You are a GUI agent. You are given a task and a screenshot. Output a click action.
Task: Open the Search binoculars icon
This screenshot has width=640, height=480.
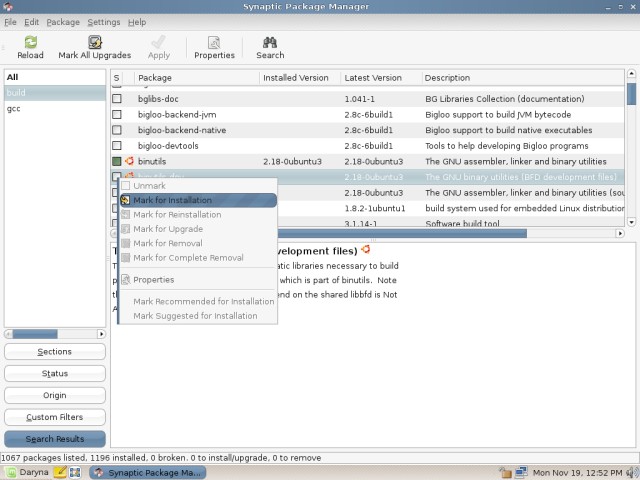click(270, 42)
